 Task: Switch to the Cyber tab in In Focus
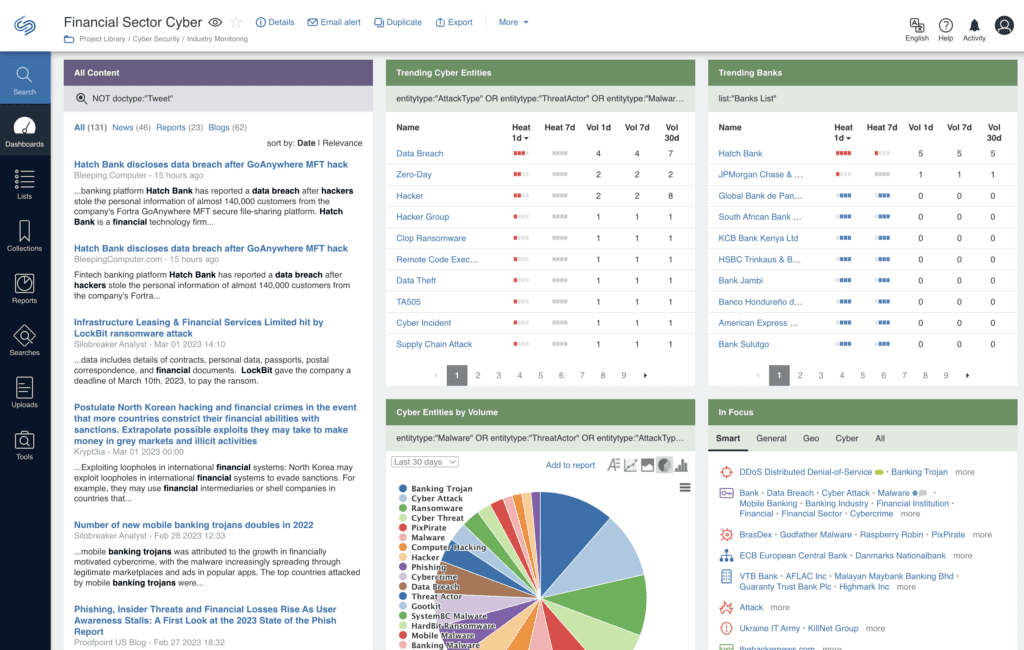pos(846,438)
